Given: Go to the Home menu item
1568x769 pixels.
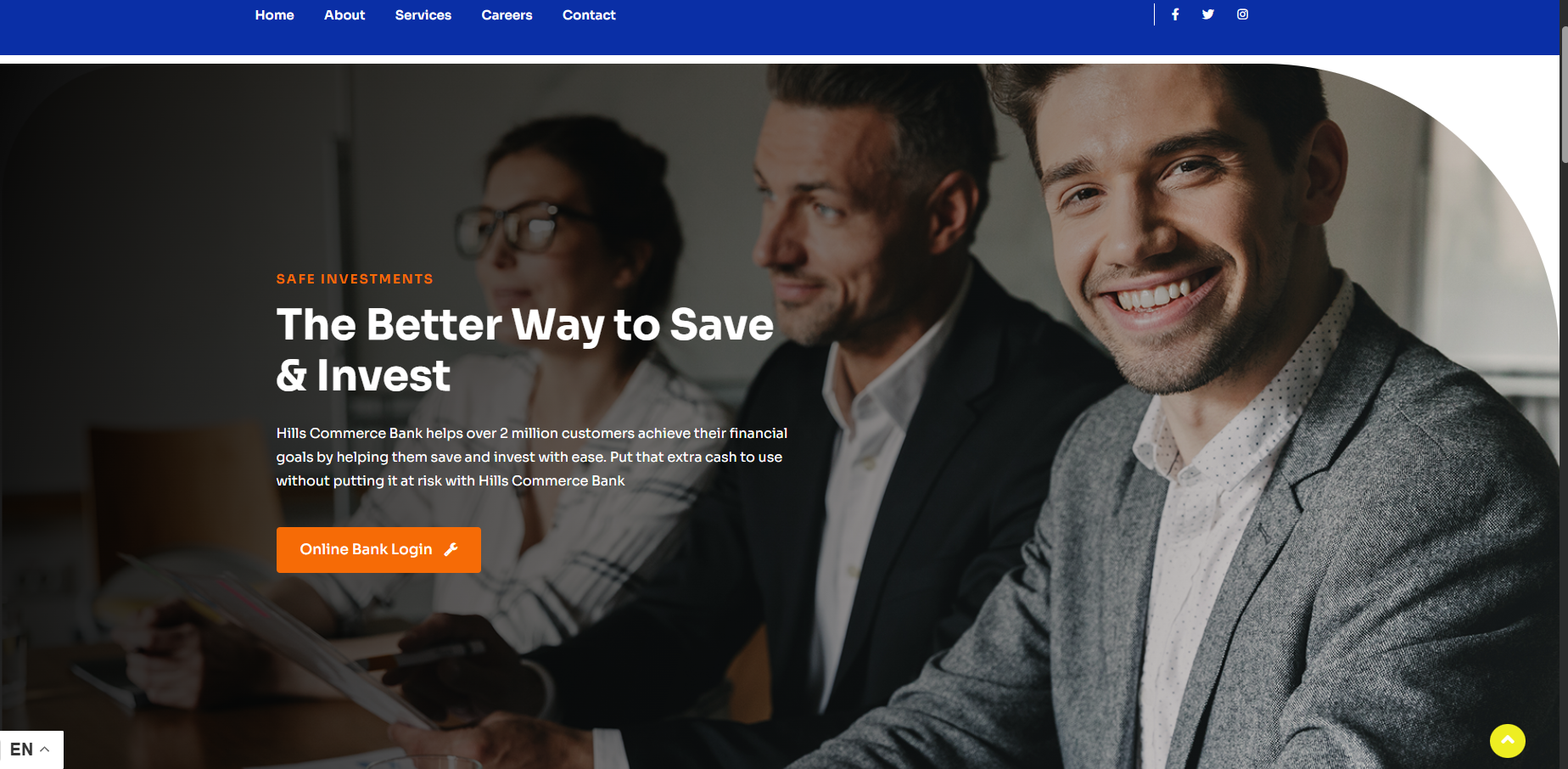Looking at the screenshot, I should (x=274, y=15).
